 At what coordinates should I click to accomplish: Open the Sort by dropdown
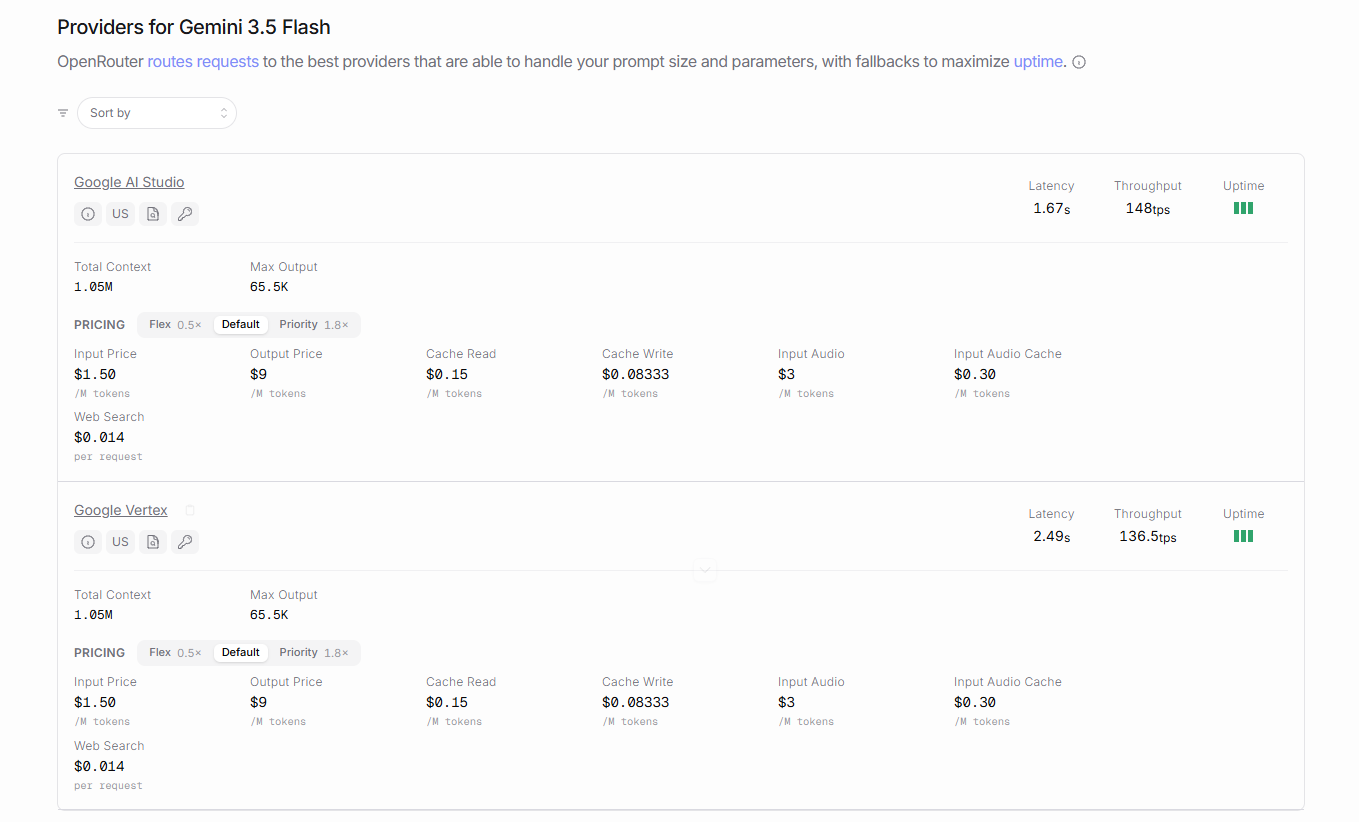coord(157,113)
